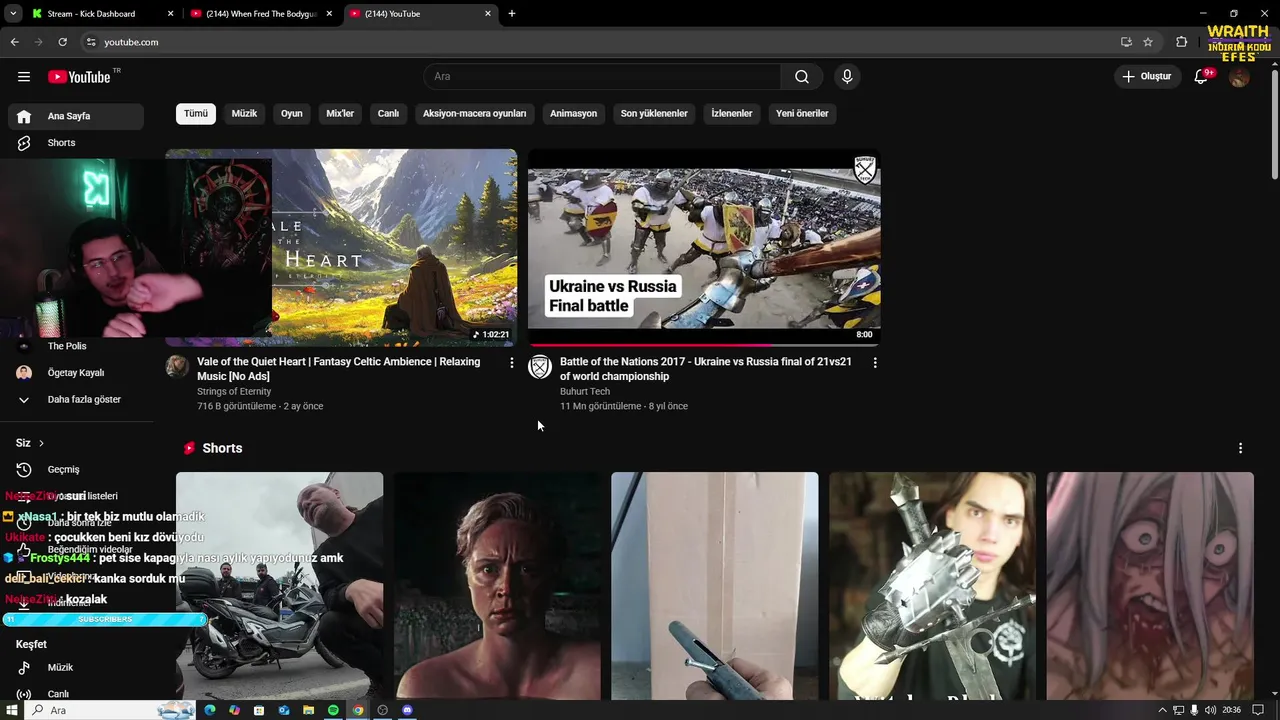Open Shorts shelf three-dot menu
This screenshot has height=720, width=1280.
click(x=1241, y=448)
